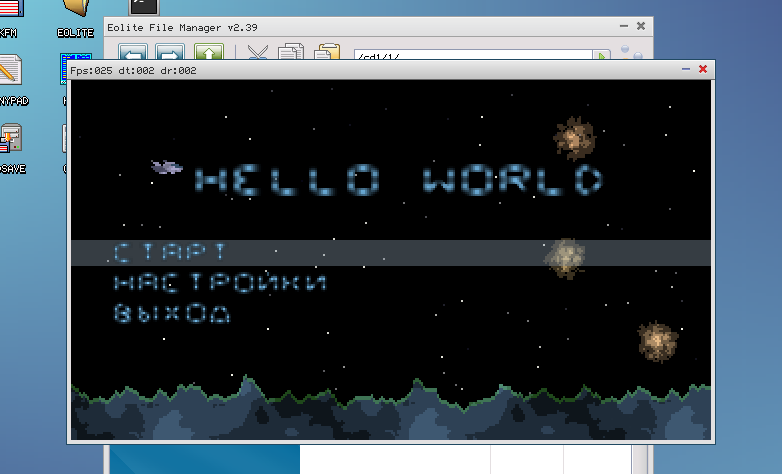Click the Eolite path field showing /cd1/1/
The width and height of the screenshot is (782, 474).
(x=473, y=56)
